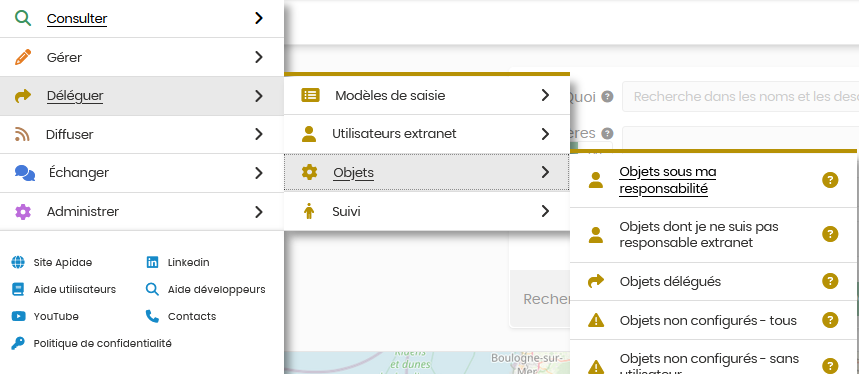Open help for Objets délégués
The image size is (859, 374).
click(830, 281)
